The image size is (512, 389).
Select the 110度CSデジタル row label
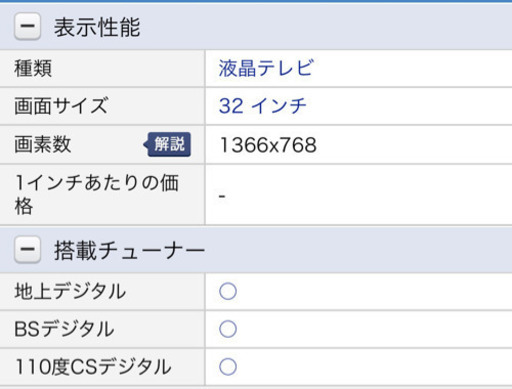93,367
